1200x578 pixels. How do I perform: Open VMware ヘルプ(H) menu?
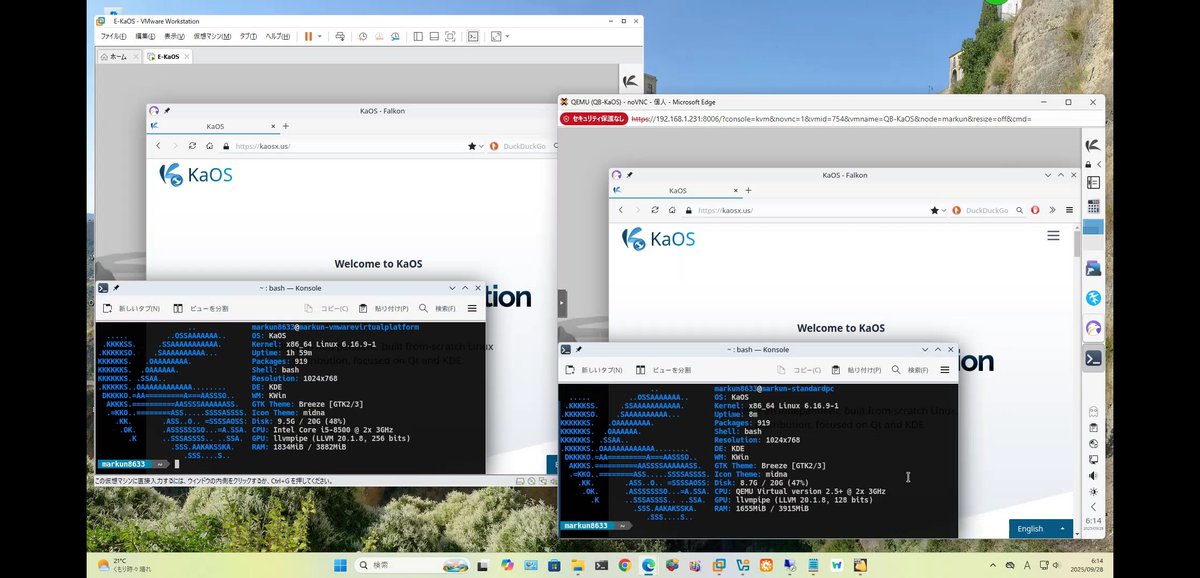[278, 36]
